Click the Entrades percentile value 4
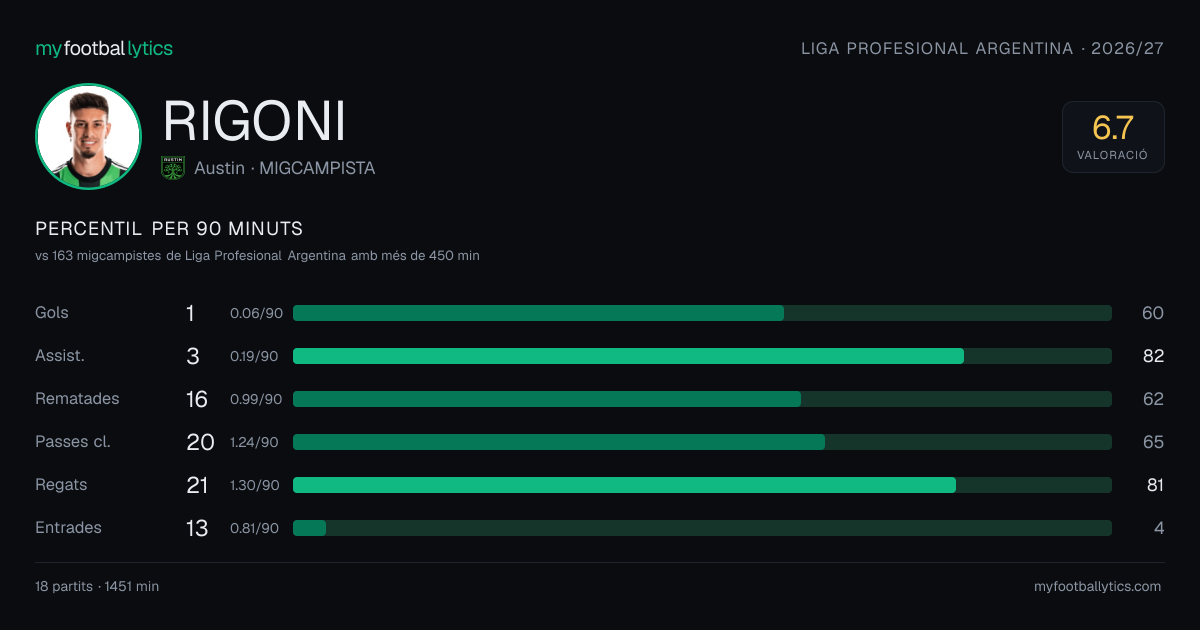The width and height of the screenshot is (1200, 630). coord(1159,528)
